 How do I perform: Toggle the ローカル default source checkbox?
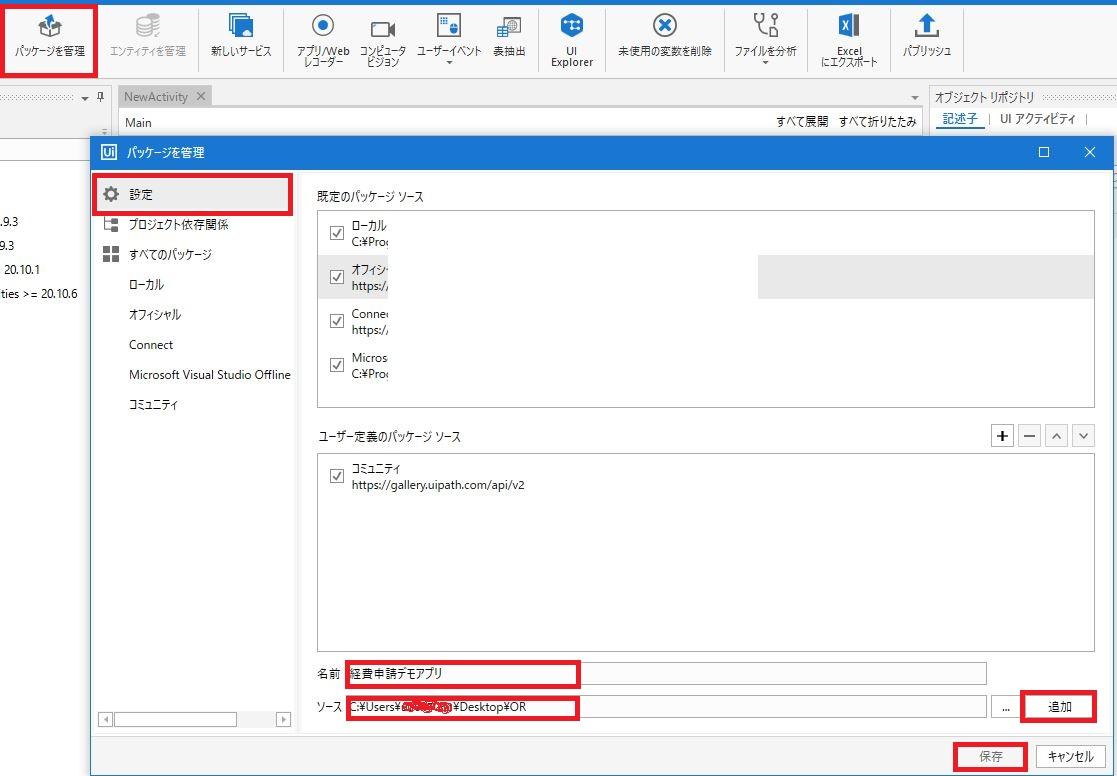(x=337, y=233)
